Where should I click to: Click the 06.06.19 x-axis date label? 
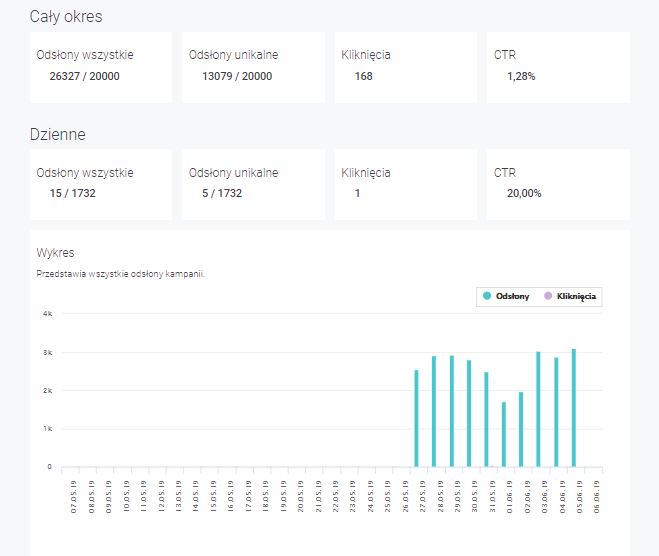tap(597, 495)
